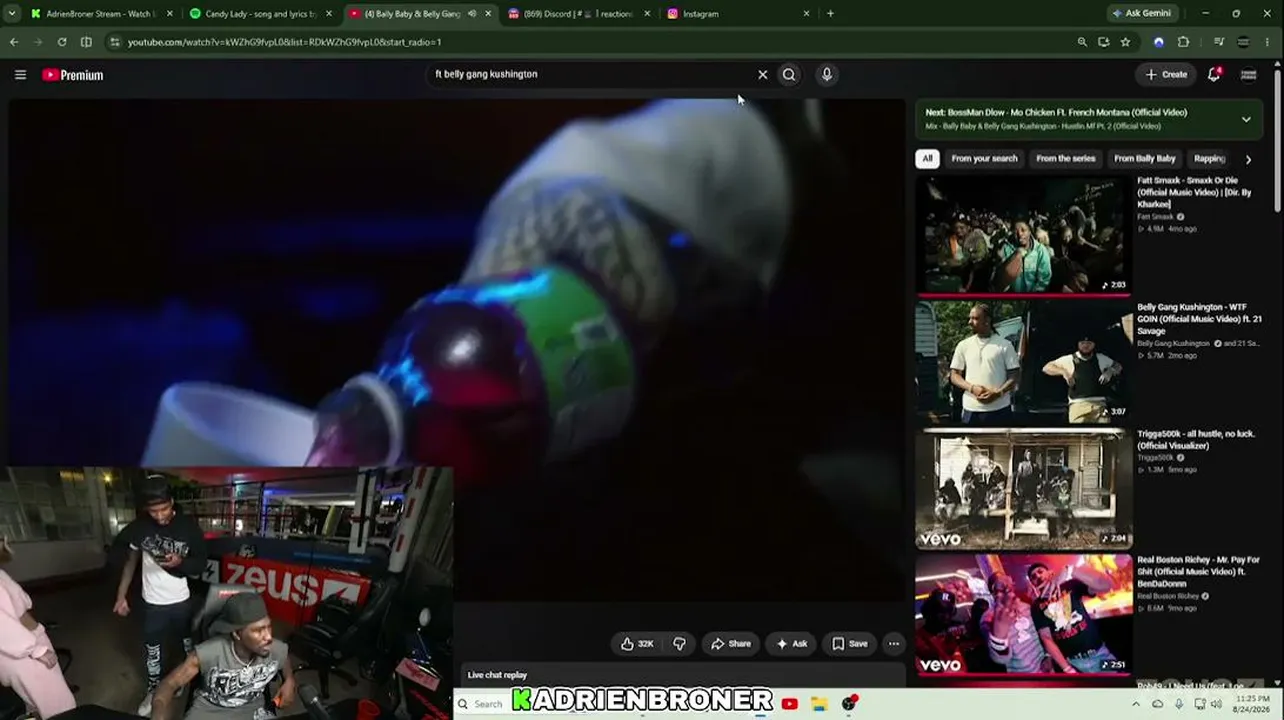
Task: Like the video with 32K likes
Action: point(637,644)
